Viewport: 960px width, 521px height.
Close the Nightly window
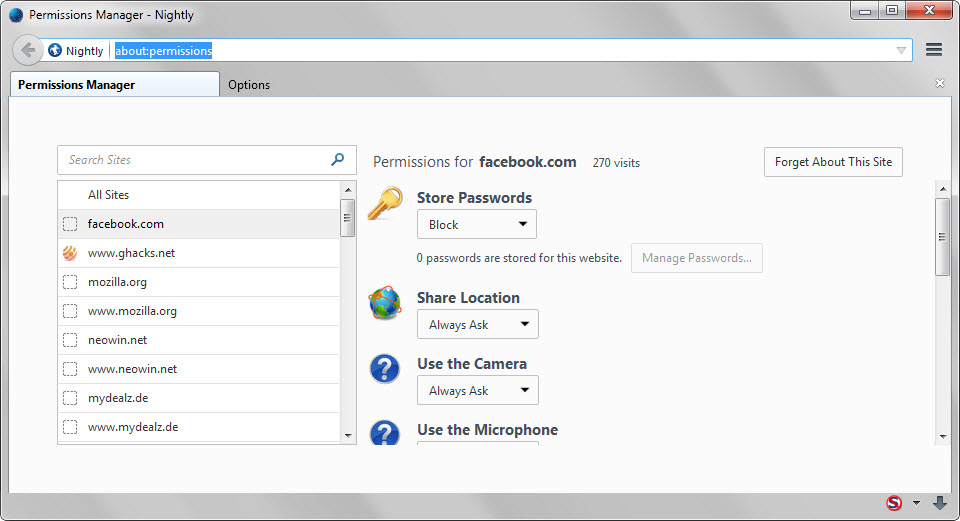[929, 10]
